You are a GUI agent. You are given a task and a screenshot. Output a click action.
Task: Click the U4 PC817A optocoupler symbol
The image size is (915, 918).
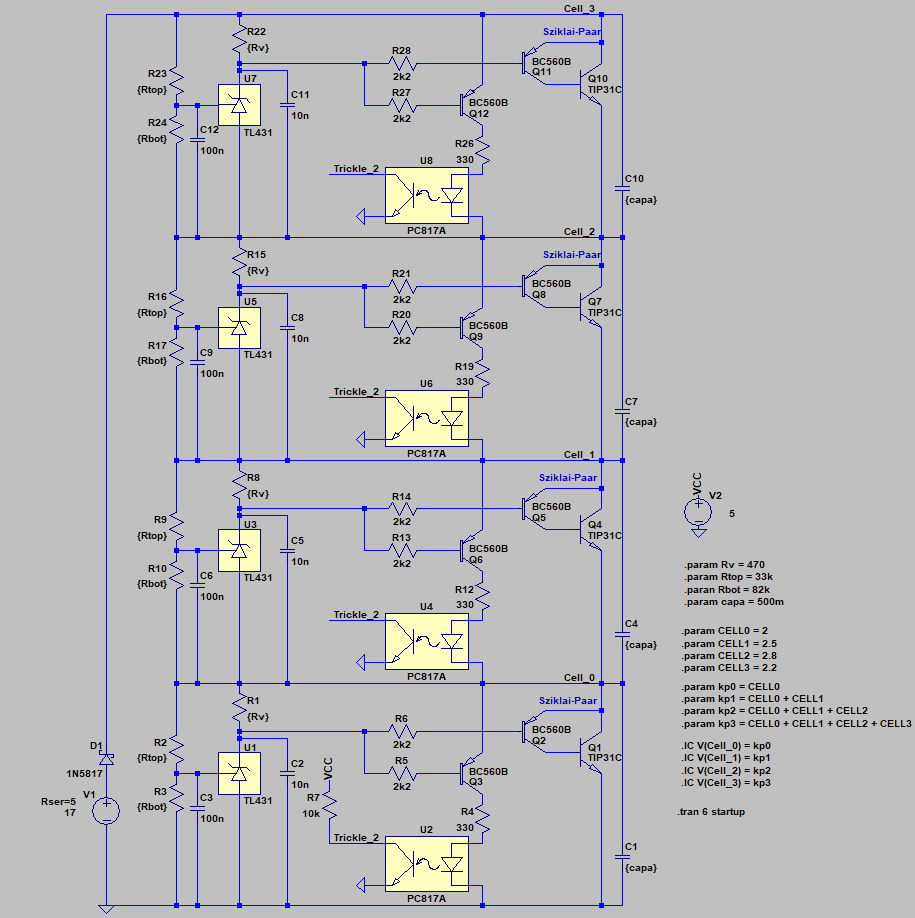(x=427, y=642)
